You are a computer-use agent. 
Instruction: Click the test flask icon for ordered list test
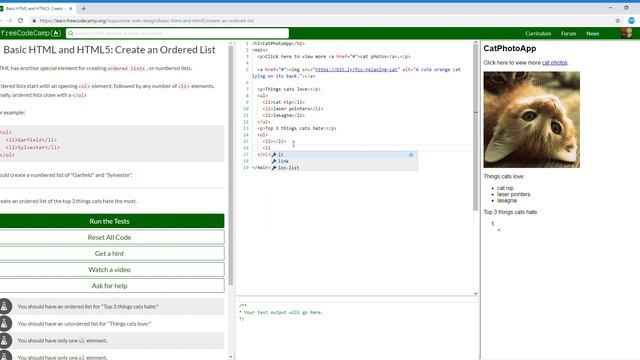[4, 307]
